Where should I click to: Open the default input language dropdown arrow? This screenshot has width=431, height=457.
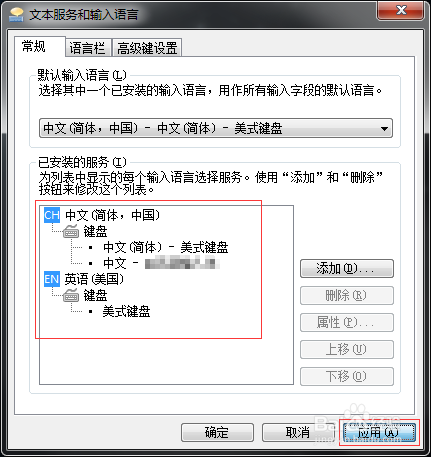pyautogui.click(x=384, y=128)
